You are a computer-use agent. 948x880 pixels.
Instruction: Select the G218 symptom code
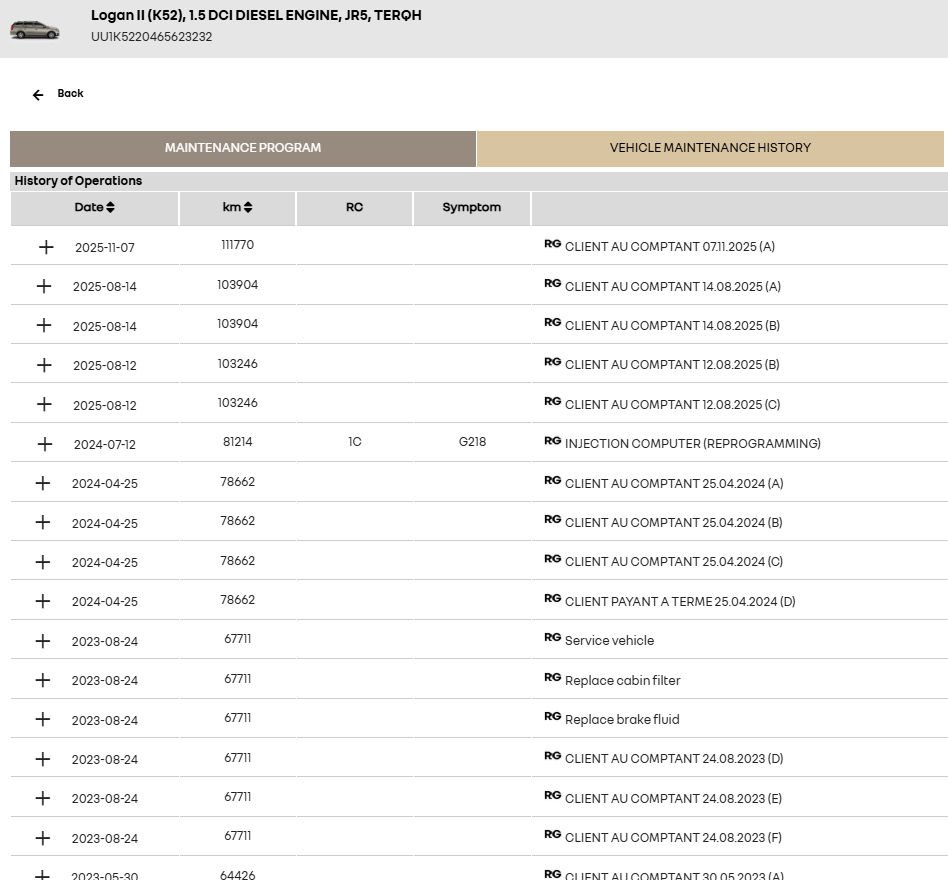(472, 442)
